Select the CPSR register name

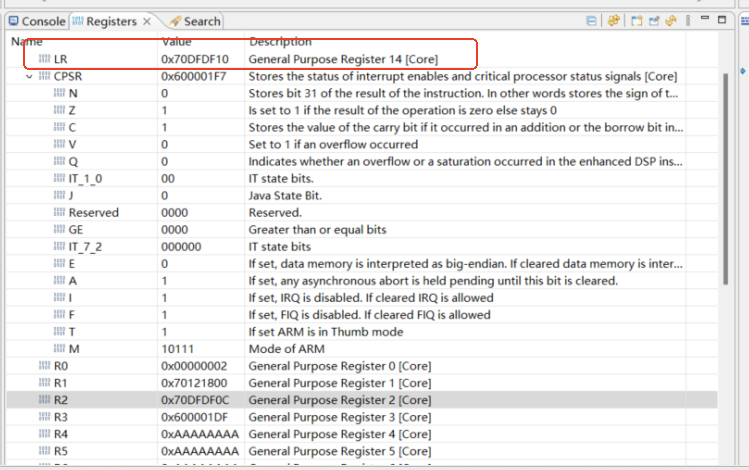pos(68,76)
